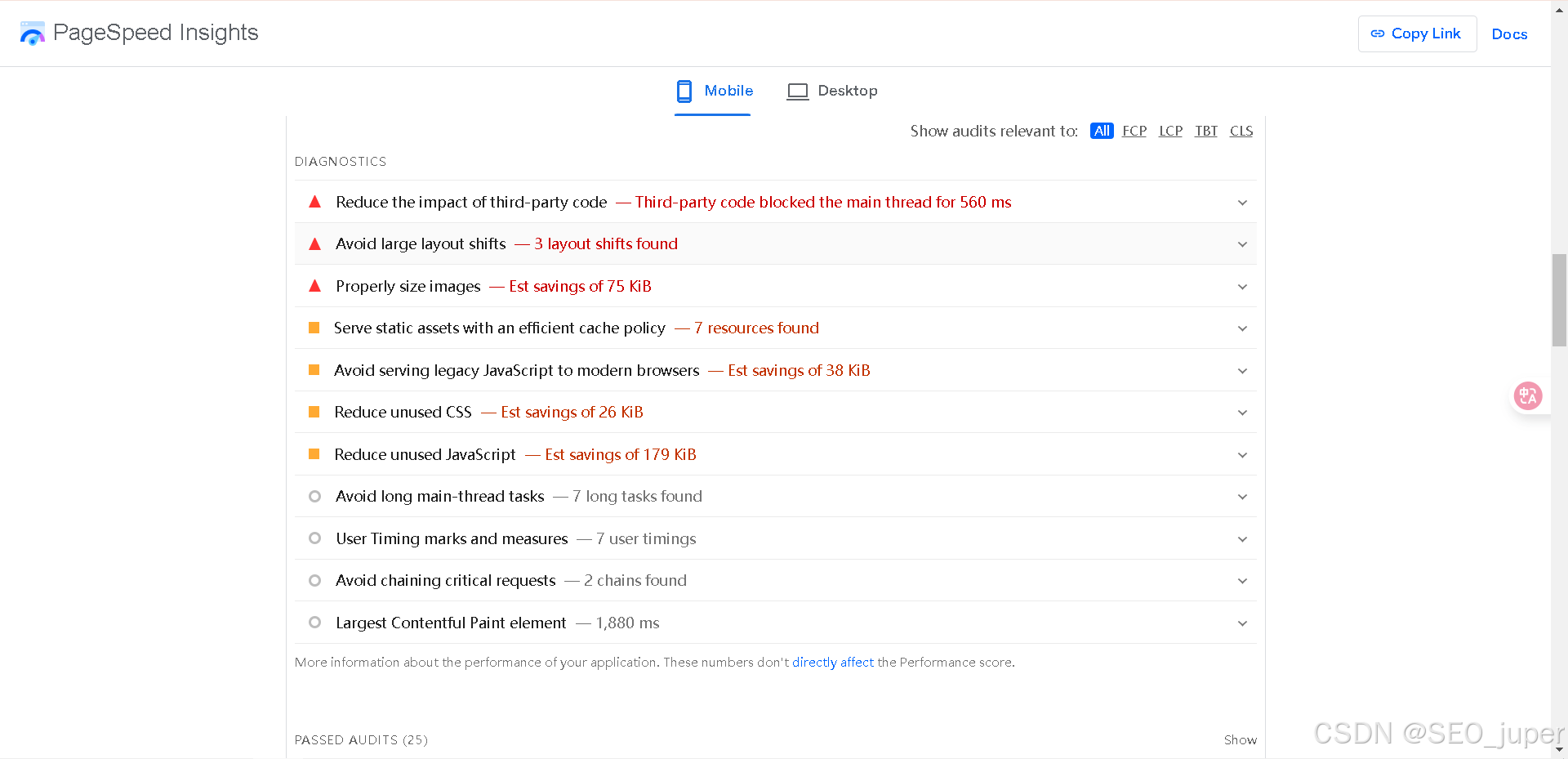The image size is (1568, 759).
Task: Click '7 long tasks found' text
Action: coord(637,496)
